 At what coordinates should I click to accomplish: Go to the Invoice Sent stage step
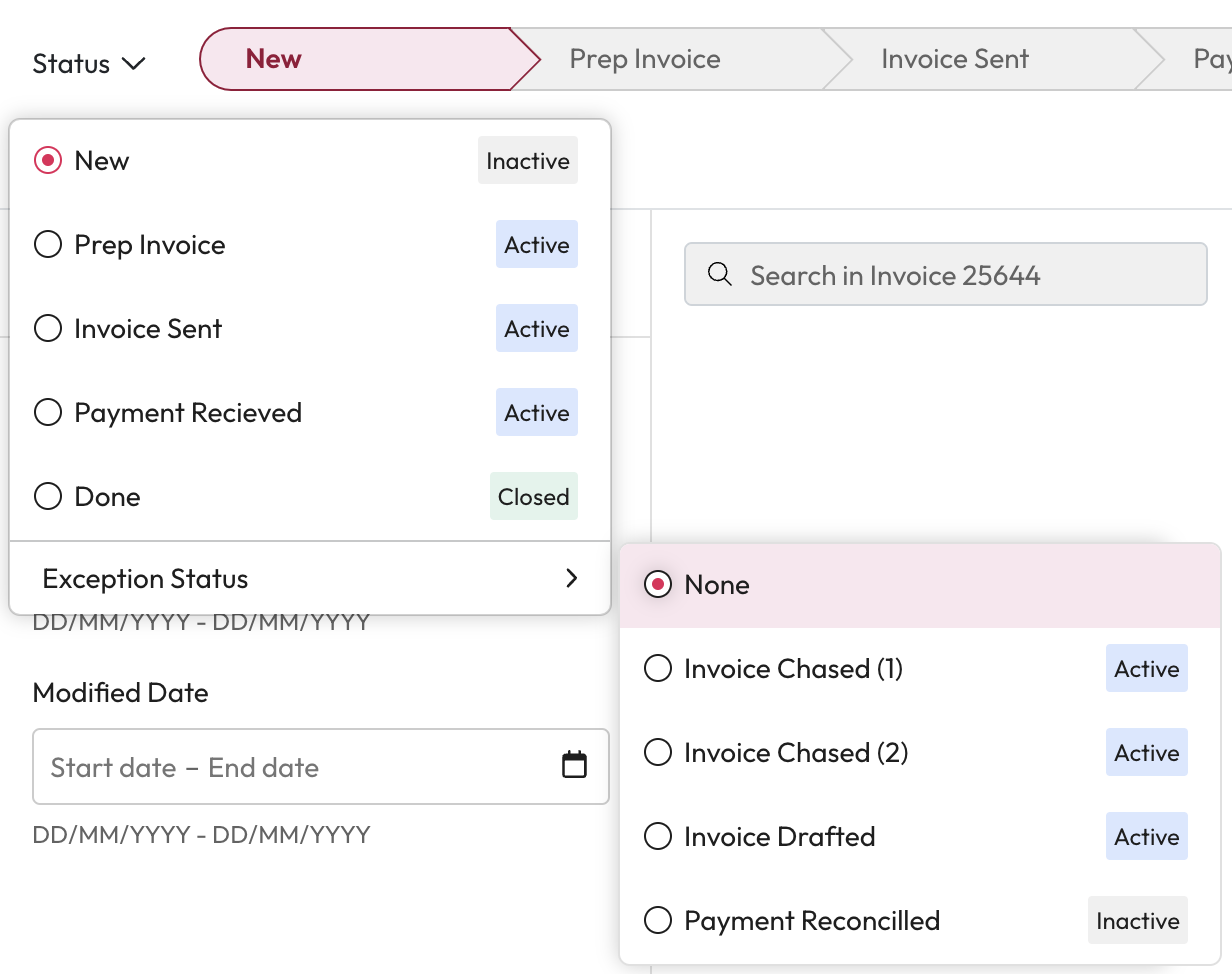click(x=954, y=59)
